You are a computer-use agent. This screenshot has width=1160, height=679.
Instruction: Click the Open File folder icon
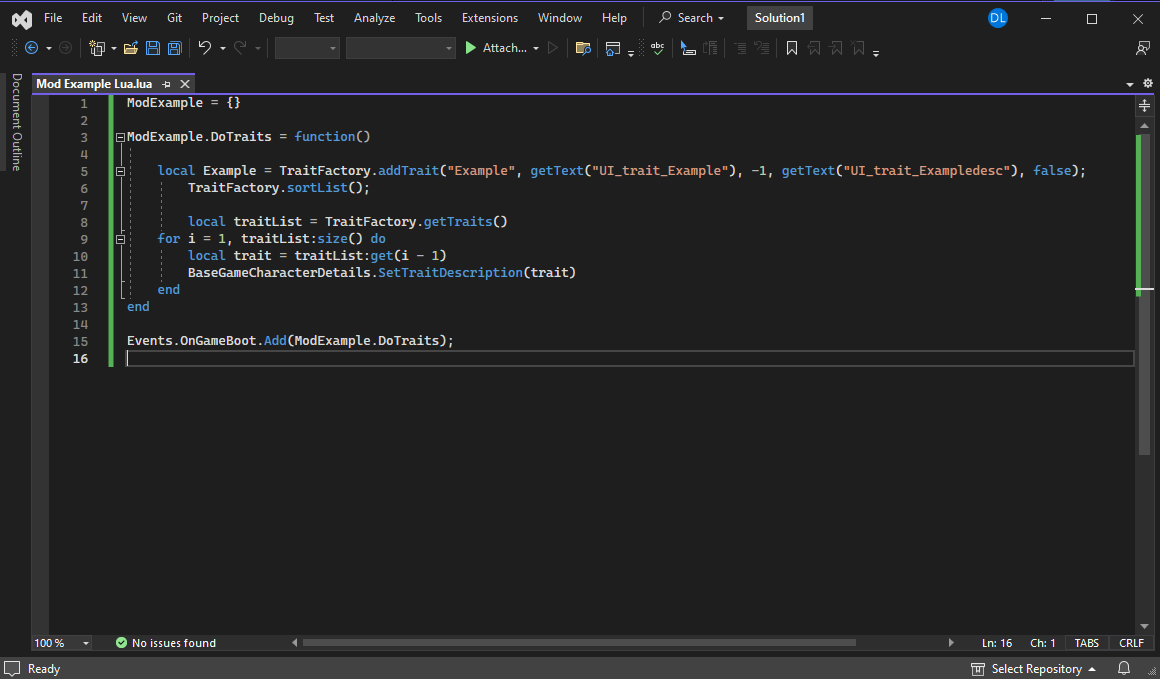(x=130, y=48)
